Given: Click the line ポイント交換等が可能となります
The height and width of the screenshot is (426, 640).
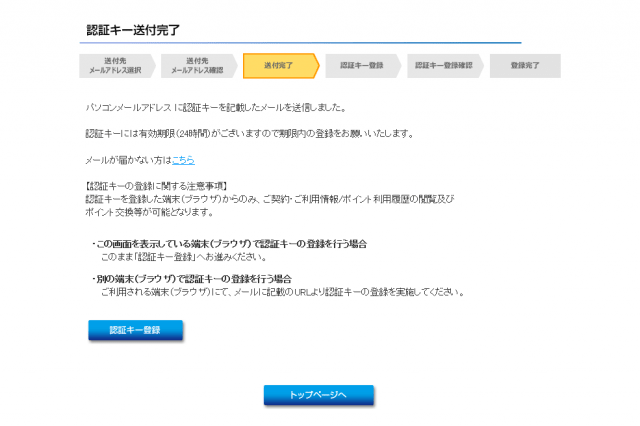Looking at the screenshot, I should click(149, 212).
